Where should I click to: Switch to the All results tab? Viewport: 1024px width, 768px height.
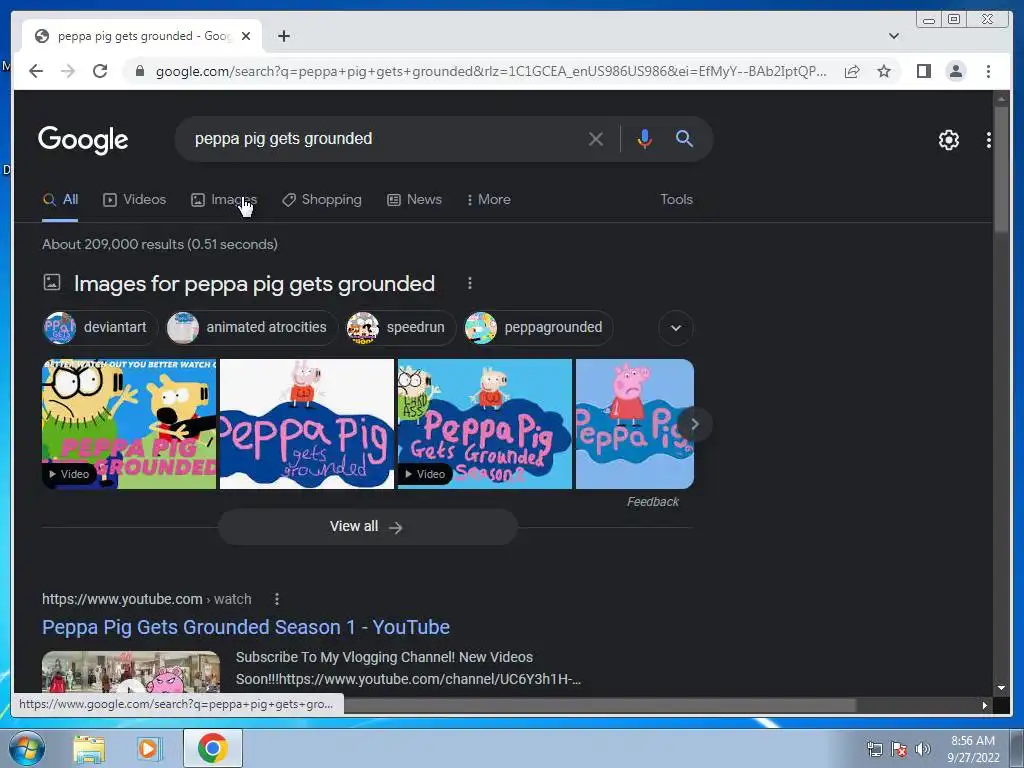(60, 200)
